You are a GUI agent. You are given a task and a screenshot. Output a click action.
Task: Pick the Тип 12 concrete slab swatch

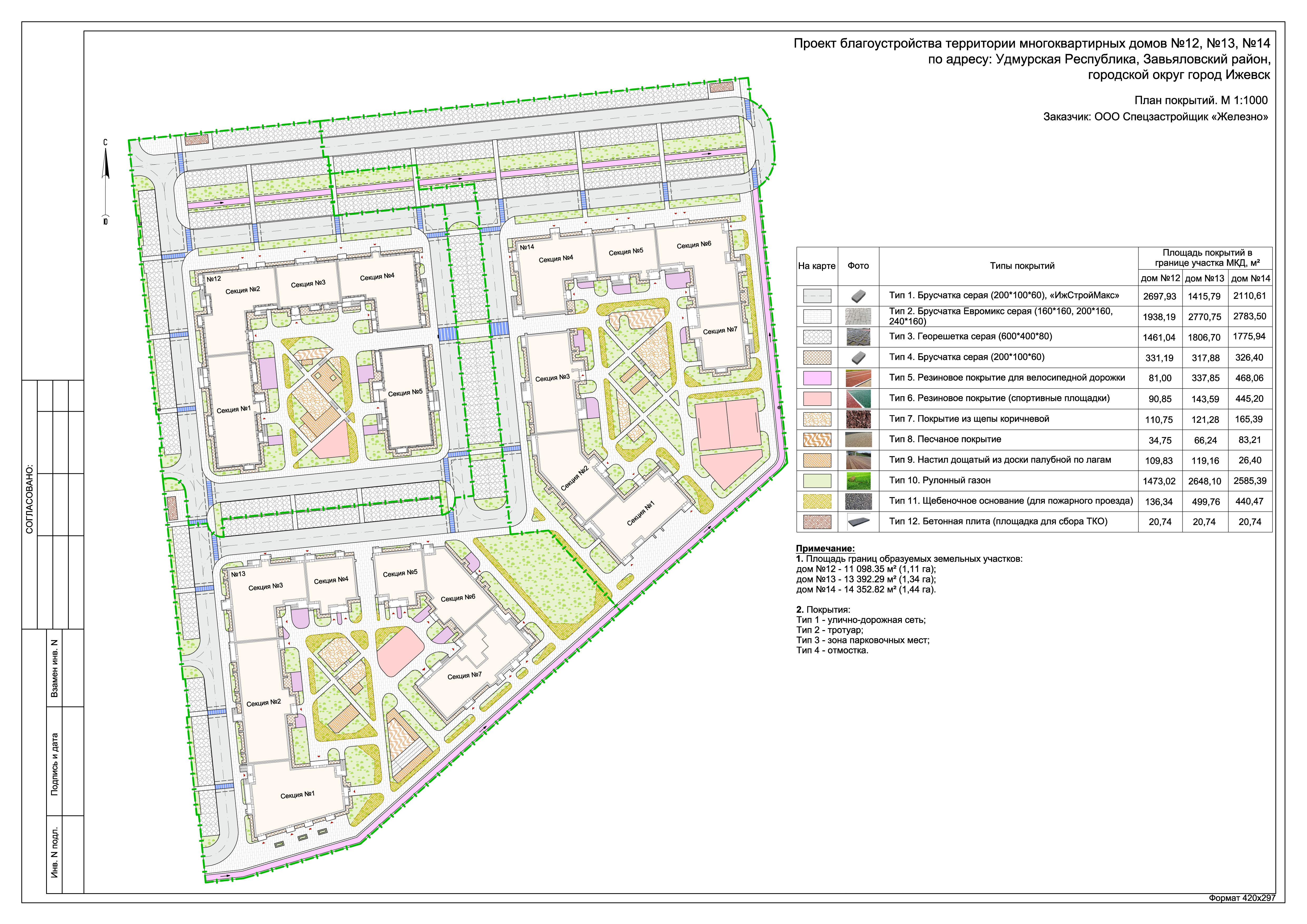817,522
